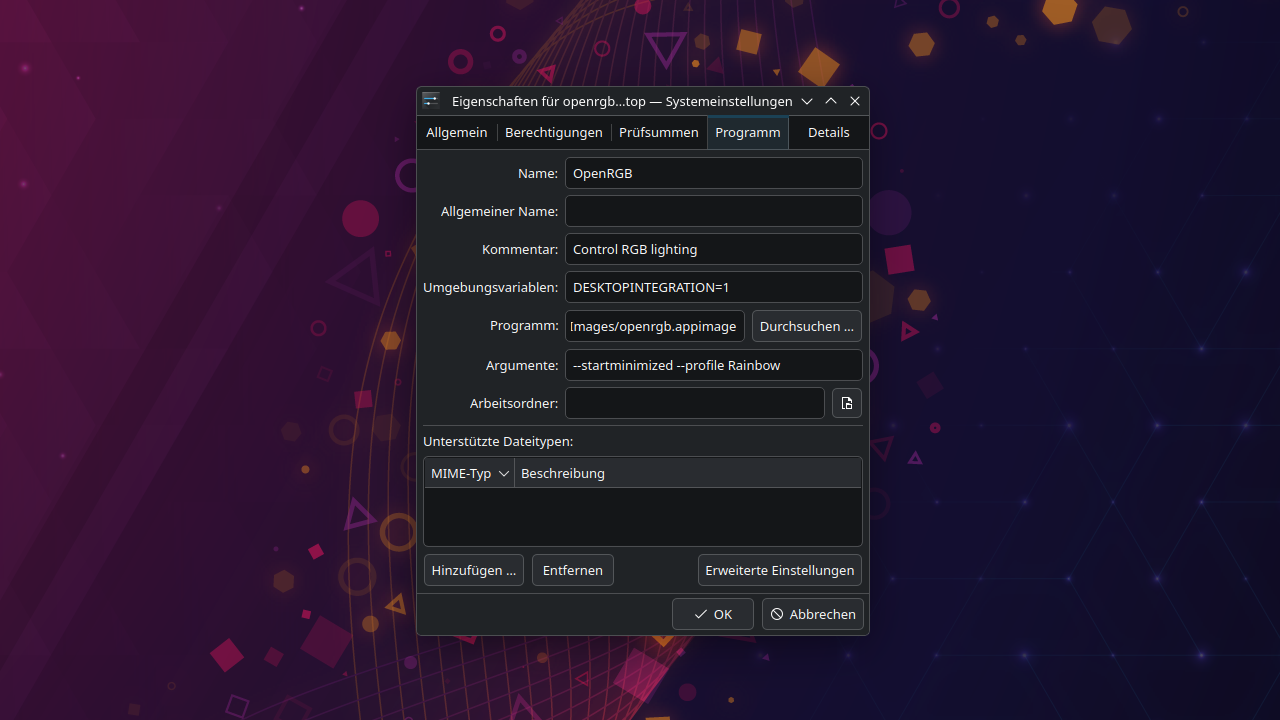Screen dimensions: 1280x720
Task: Switch to the Allgemein tab
Action: point(457,133)
